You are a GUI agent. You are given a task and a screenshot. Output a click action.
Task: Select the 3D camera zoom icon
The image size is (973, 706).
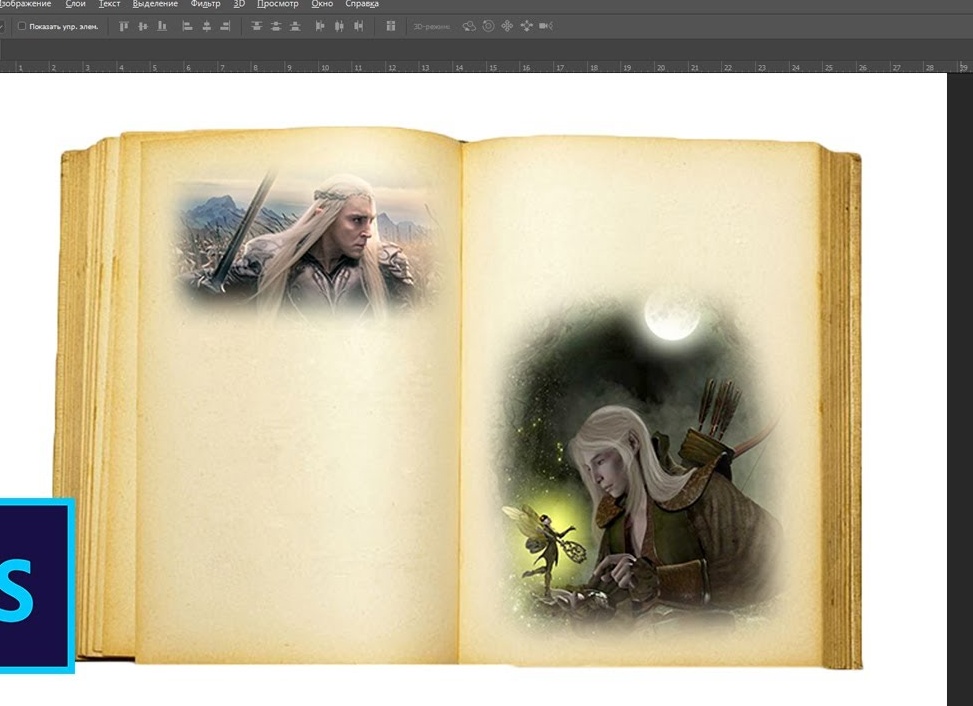546,26
